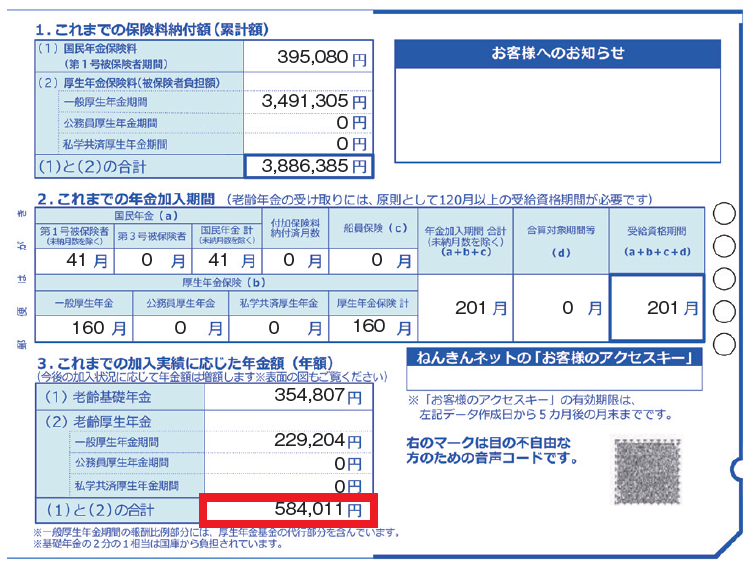Image resolution: width=755 pixels, height=572 pixels.
Task: Click the section 3 heading 加入実績に応じた年金額
Action: pos(185,363)
